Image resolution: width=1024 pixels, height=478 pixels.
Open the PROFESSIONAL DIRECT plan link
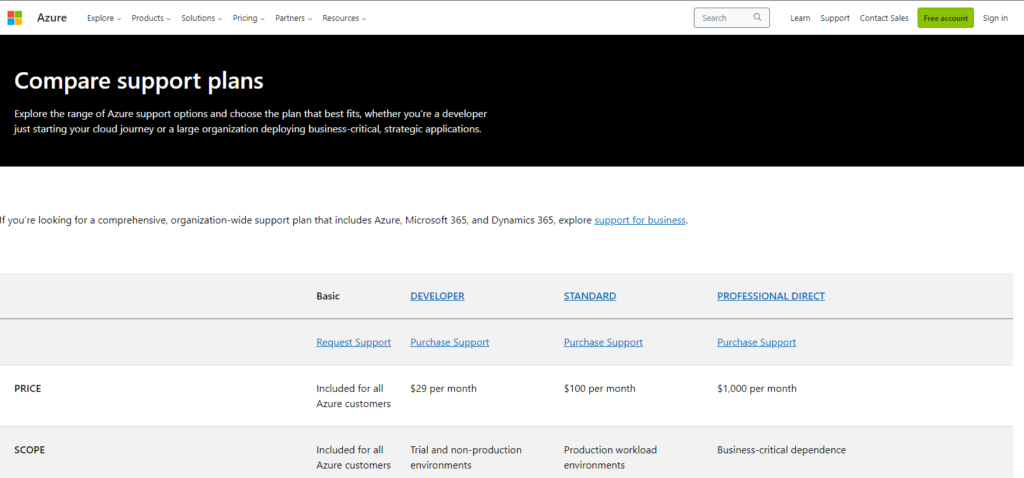point(771,296)
